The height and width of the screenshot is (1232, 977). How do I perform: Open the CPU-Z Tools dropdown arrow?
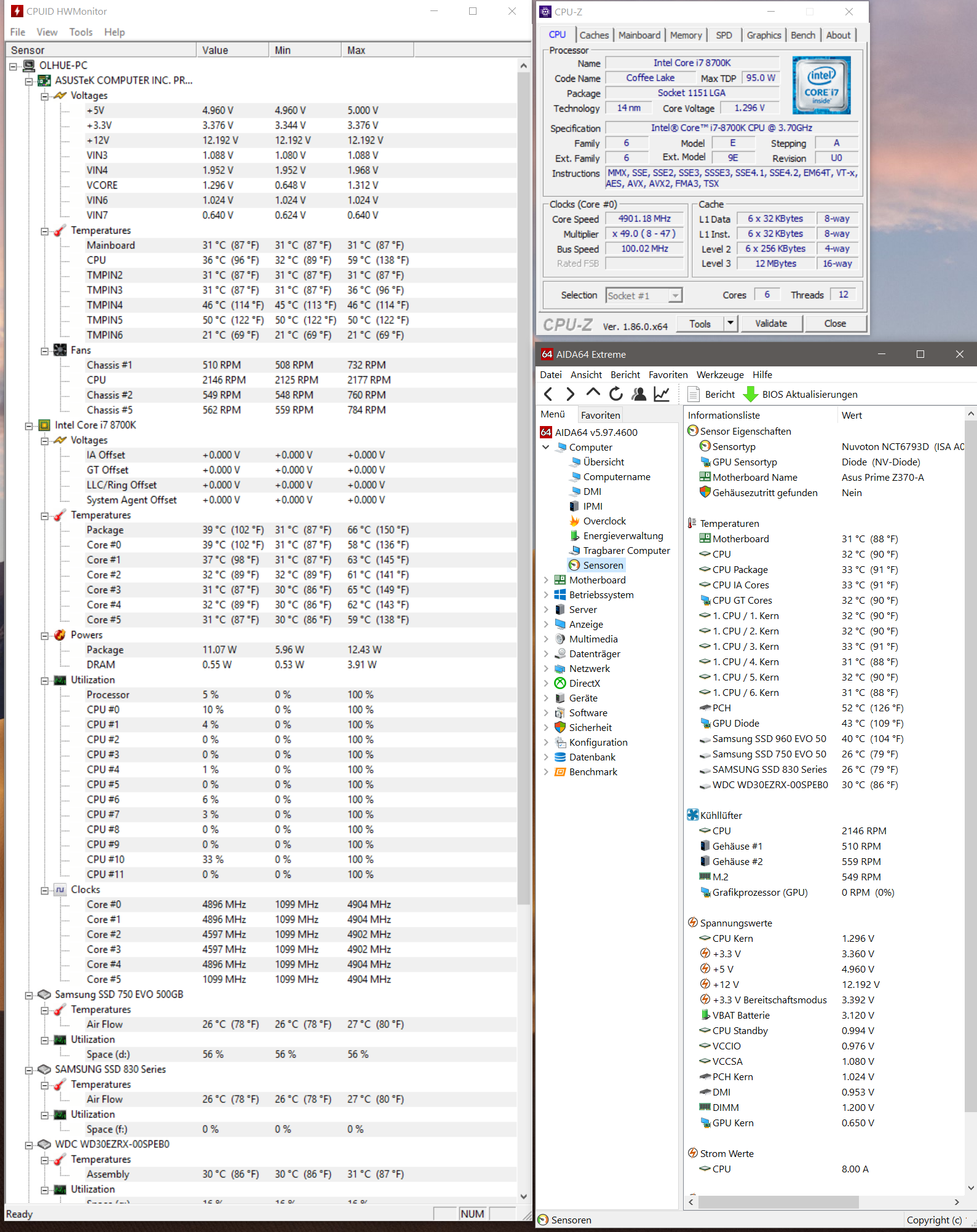point(730,323)
